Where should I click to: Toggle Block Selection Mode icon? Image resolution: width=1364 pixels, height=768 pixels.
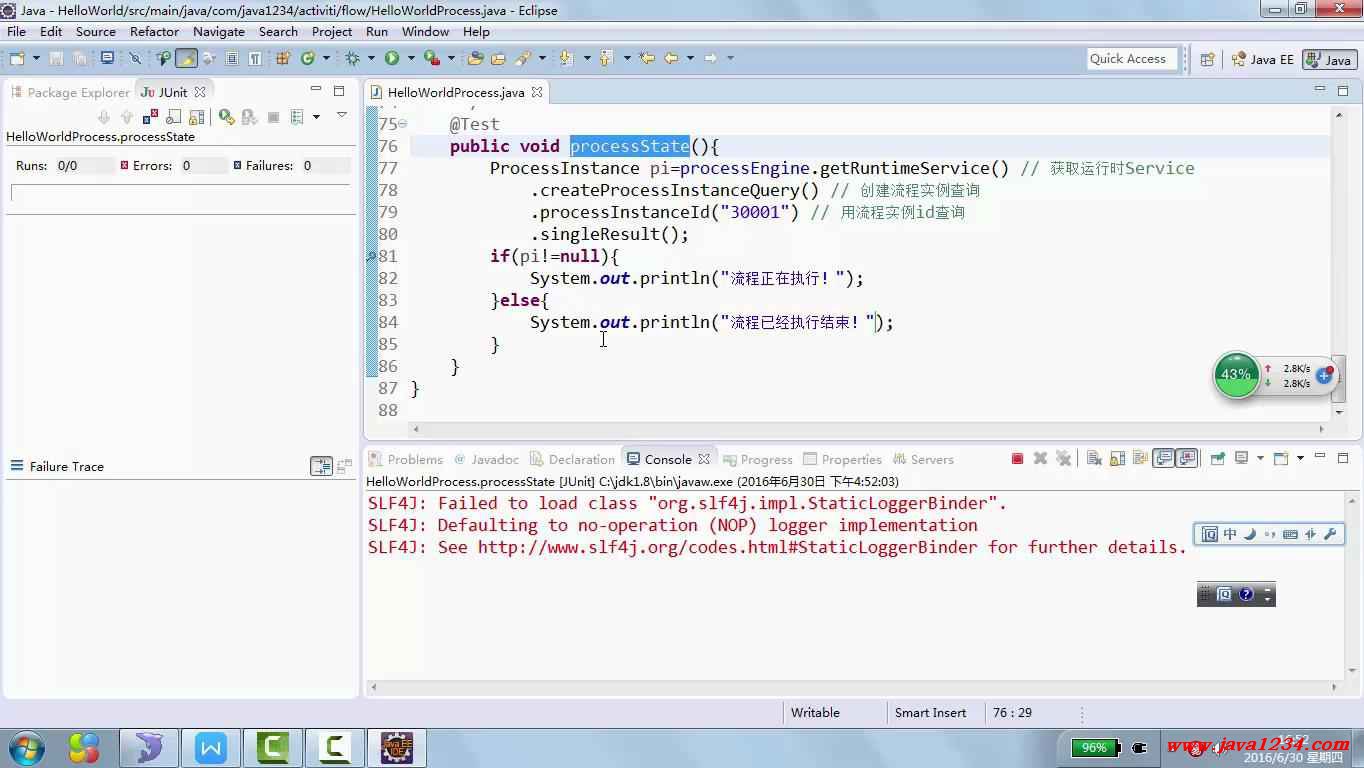pyautogui.click(x=232, y=58)
